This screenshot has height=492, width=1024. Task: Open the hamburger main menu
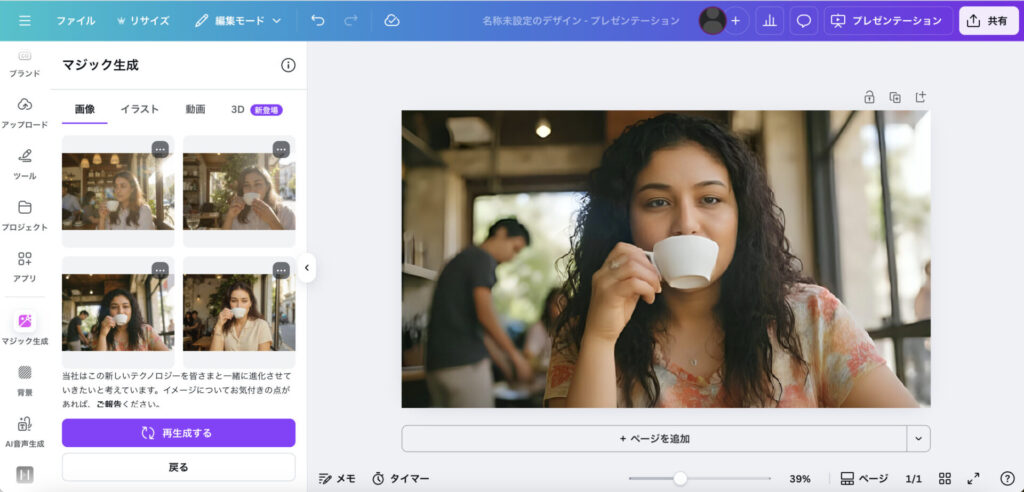tap(25, 20)
